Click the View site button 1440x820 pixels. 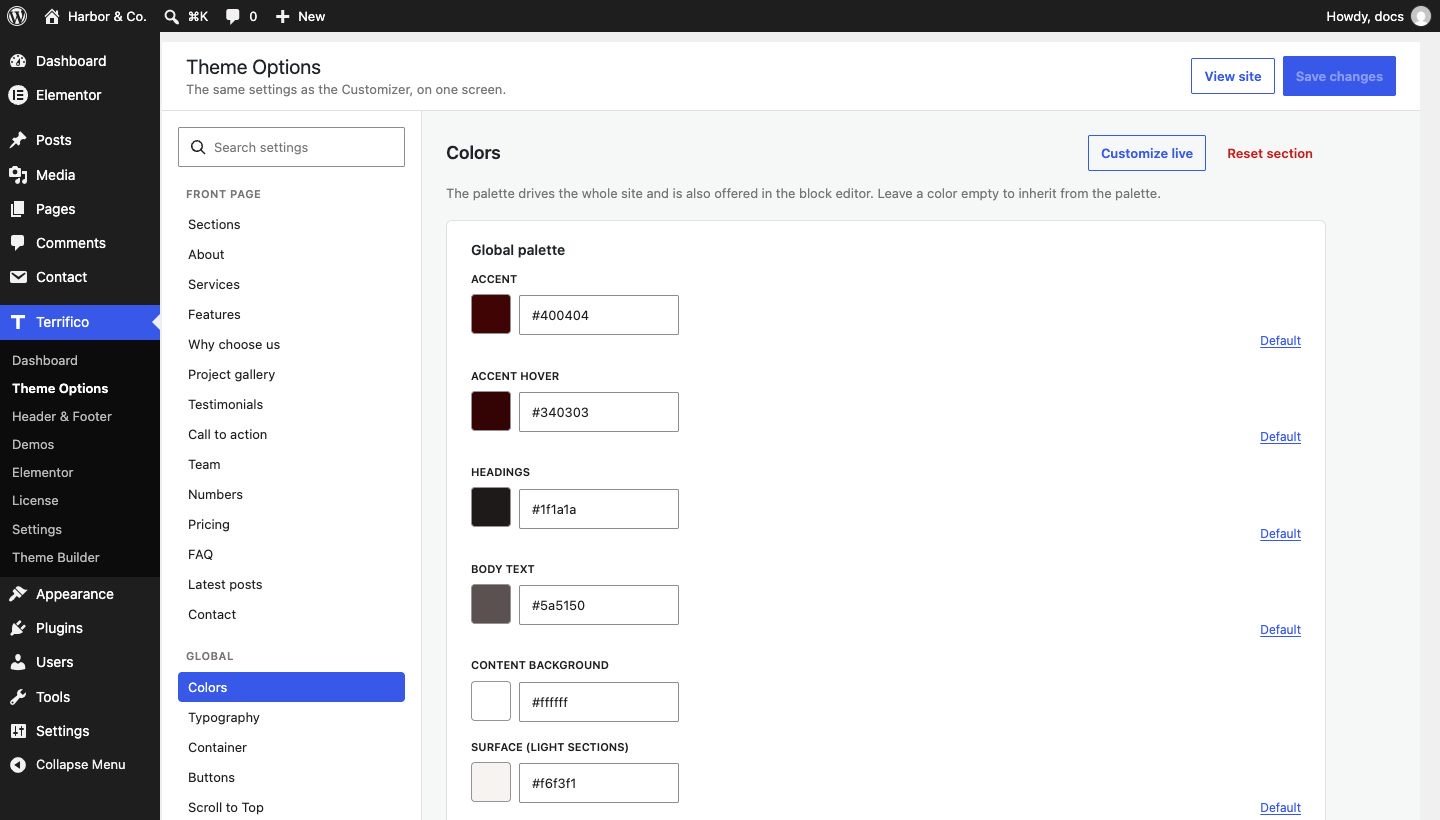pos(1233,76)
